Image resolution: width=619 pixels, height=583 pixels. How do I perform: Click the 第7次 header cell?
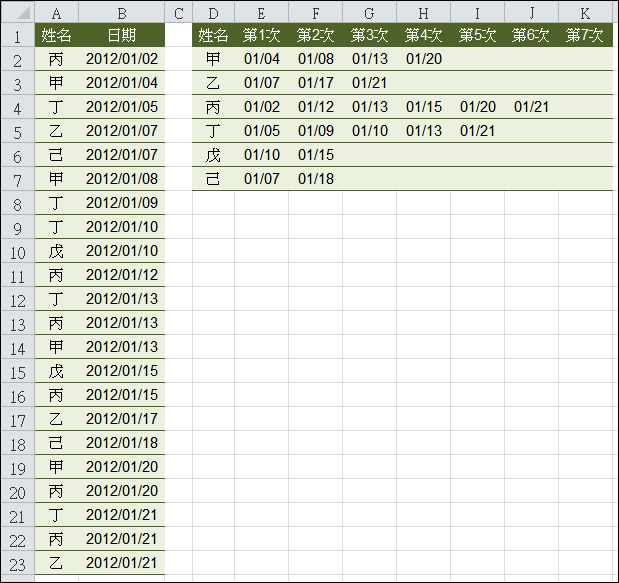point(585,35)
